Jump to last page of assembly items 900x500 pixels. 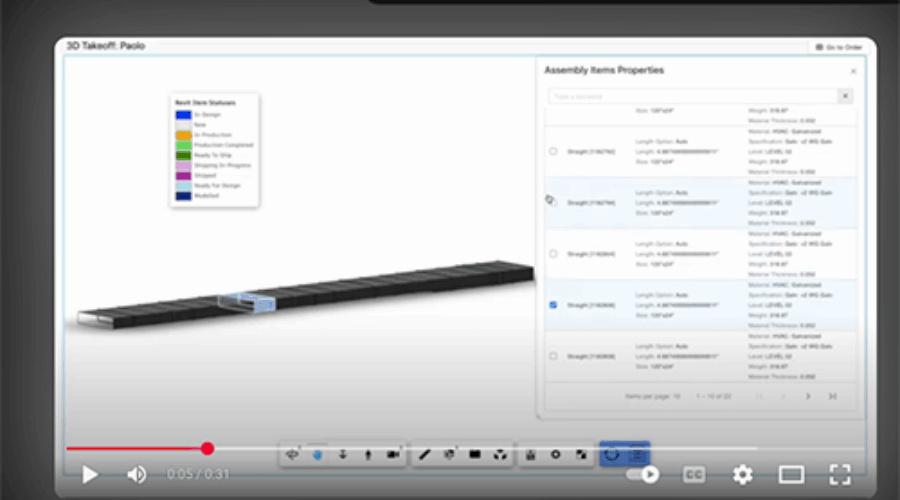pyautogui.click(x=832, y=396)
